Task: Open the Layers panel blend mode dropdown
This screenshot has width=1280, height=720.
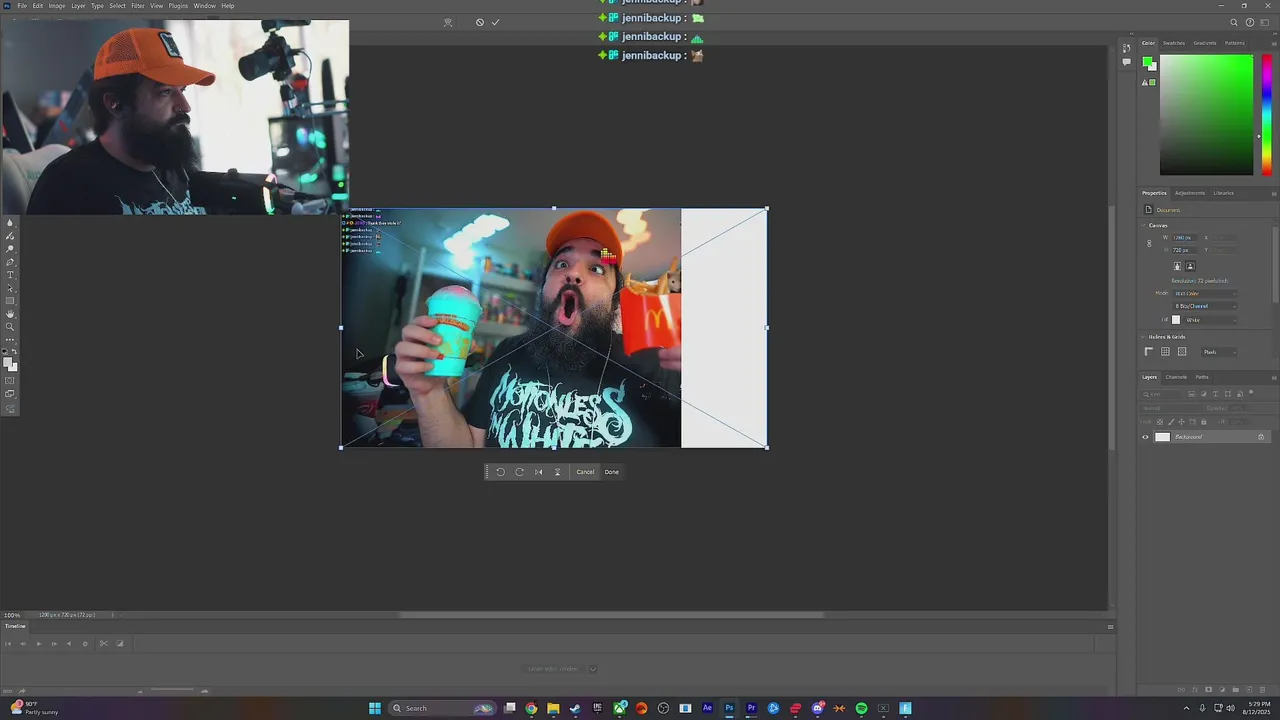Action: click(1171, 408)
